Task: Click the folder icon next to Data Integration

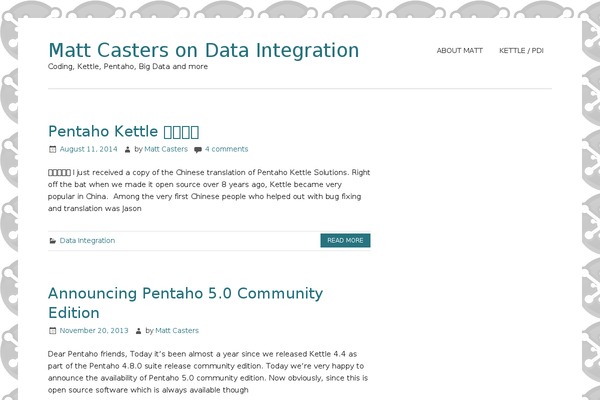Action: 53,241
